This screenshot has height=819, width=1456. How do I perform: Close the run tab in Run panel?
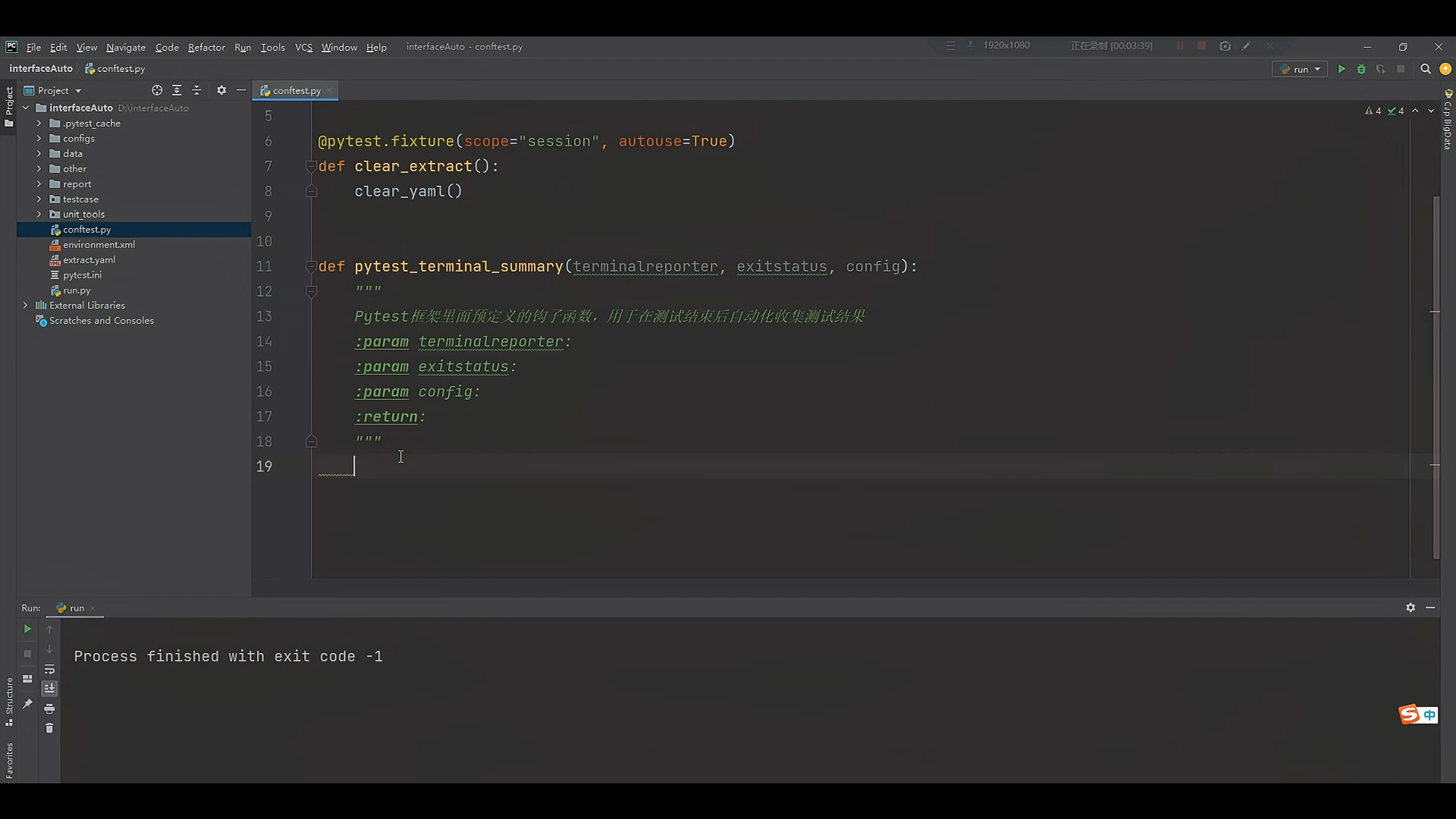[x=93, y=608]
